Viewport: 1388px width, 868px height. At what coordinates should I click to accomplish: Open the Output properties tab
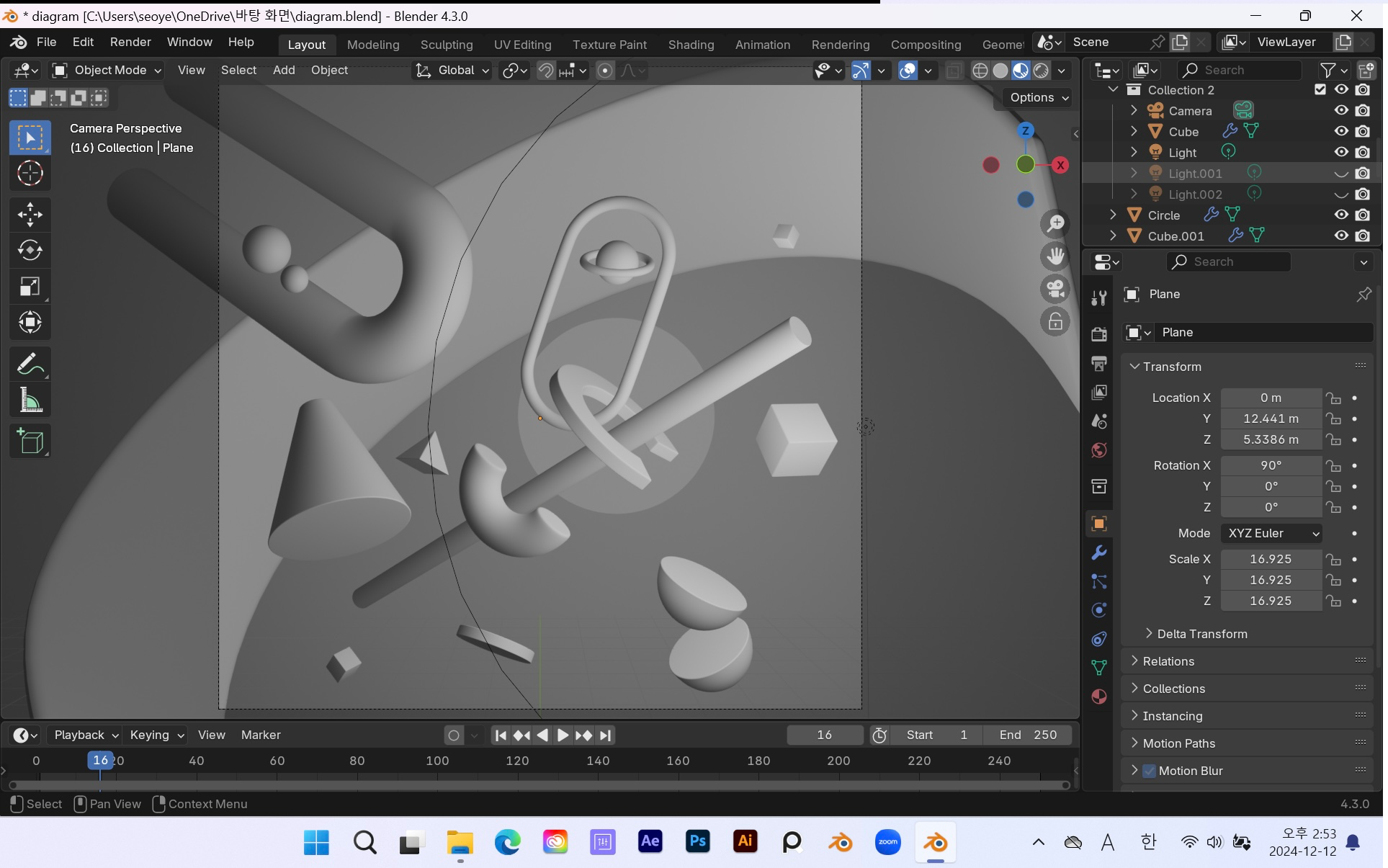1098,363
